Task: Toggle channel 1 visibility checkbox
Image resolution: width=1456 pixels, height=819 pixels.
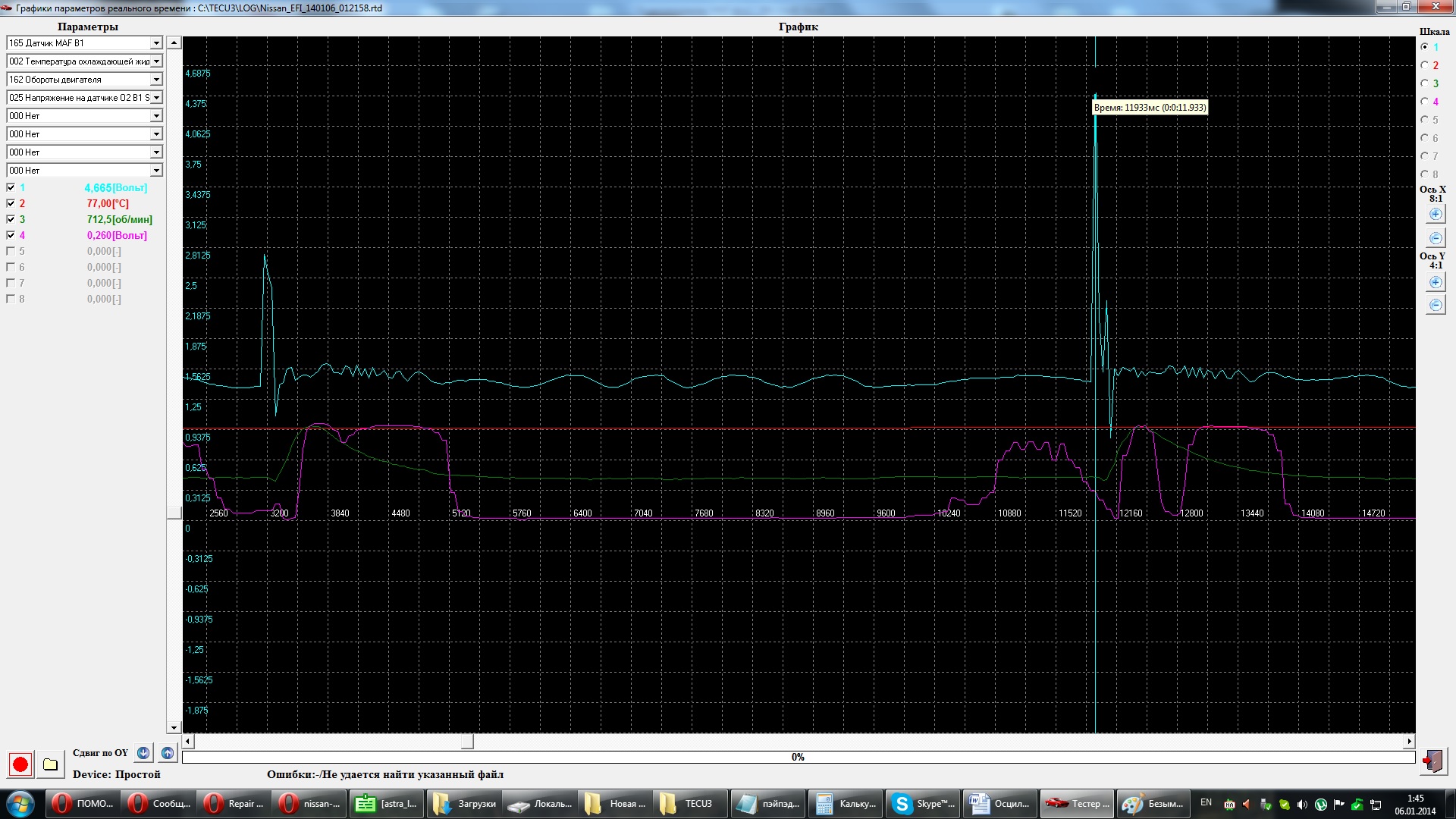Action: click(11, 187)
